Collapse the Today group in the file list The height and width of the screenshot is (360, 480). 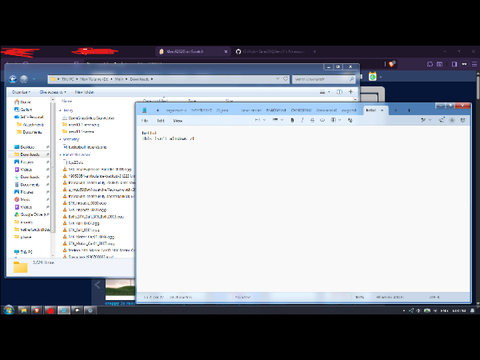click(60, 110)
